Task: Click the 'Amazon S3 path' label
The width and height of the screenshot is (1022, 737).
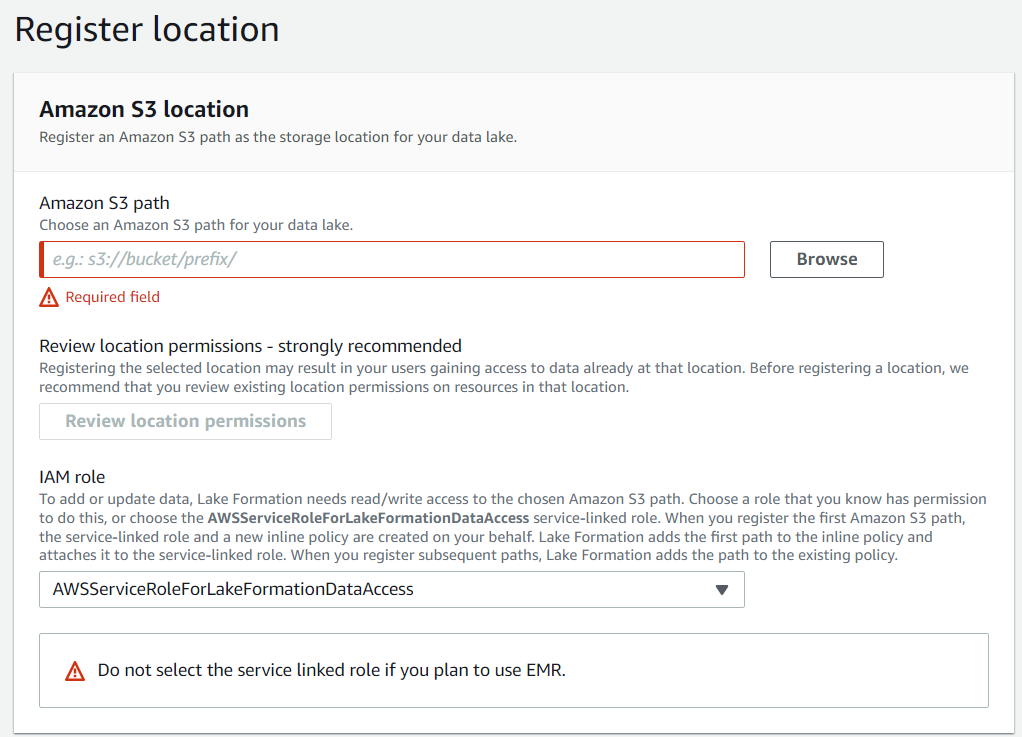Action: (x=104, y=203)
